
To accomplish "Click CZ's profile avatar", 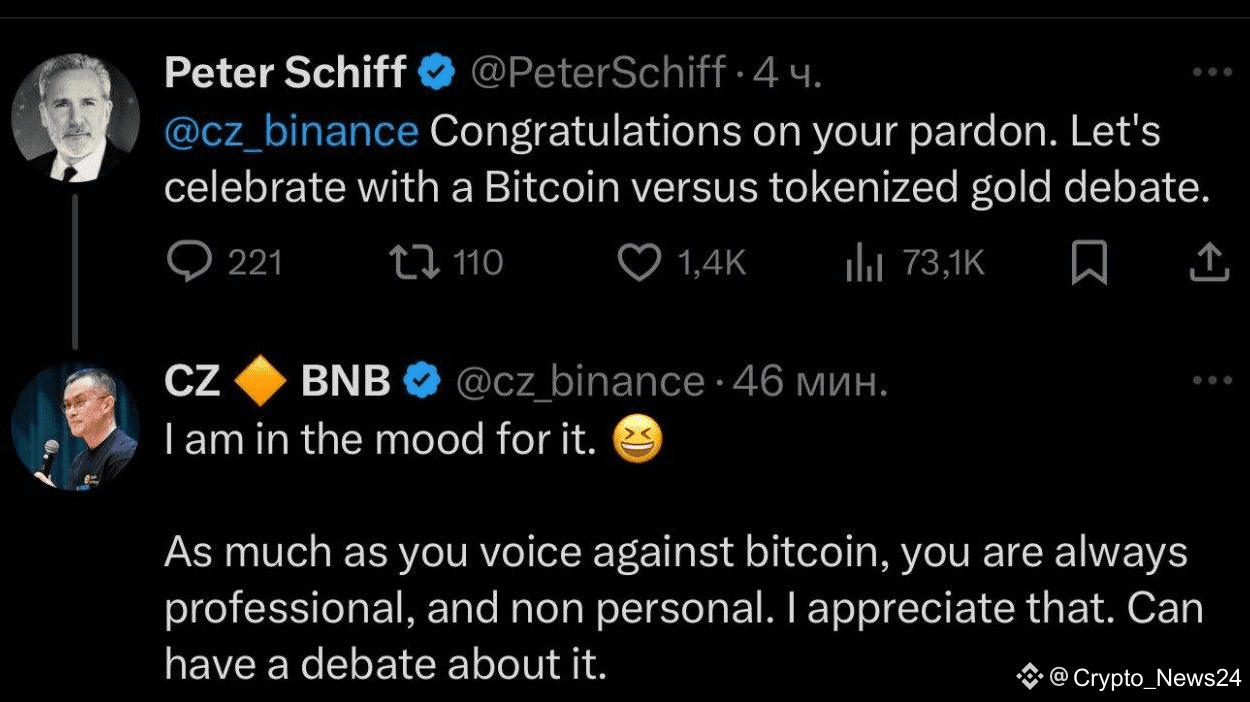I will point(76,427).
